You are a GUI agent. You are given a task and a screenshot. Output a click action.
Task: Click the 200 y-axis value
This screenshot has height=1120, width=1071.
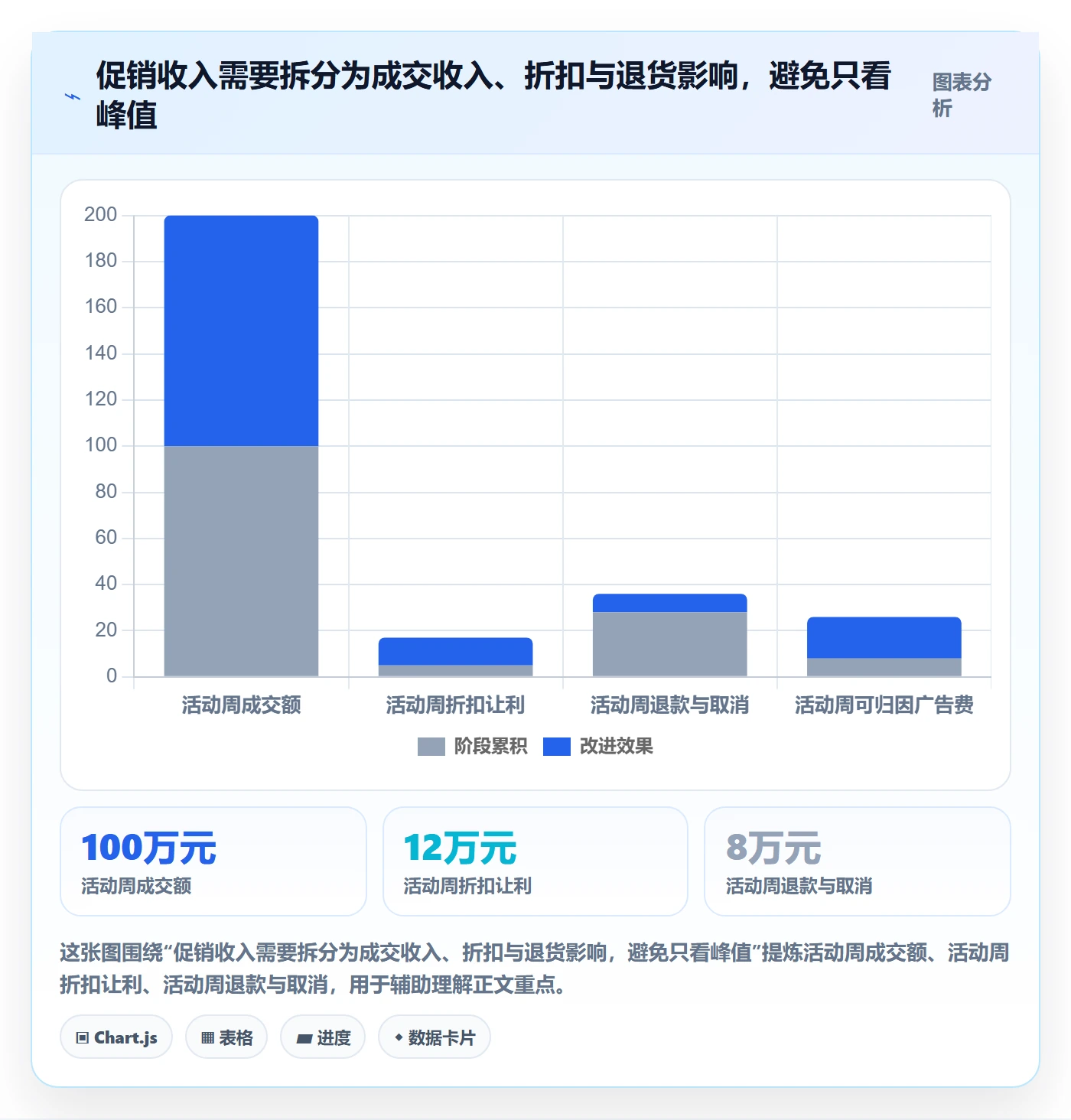click(x=101, y=214)
